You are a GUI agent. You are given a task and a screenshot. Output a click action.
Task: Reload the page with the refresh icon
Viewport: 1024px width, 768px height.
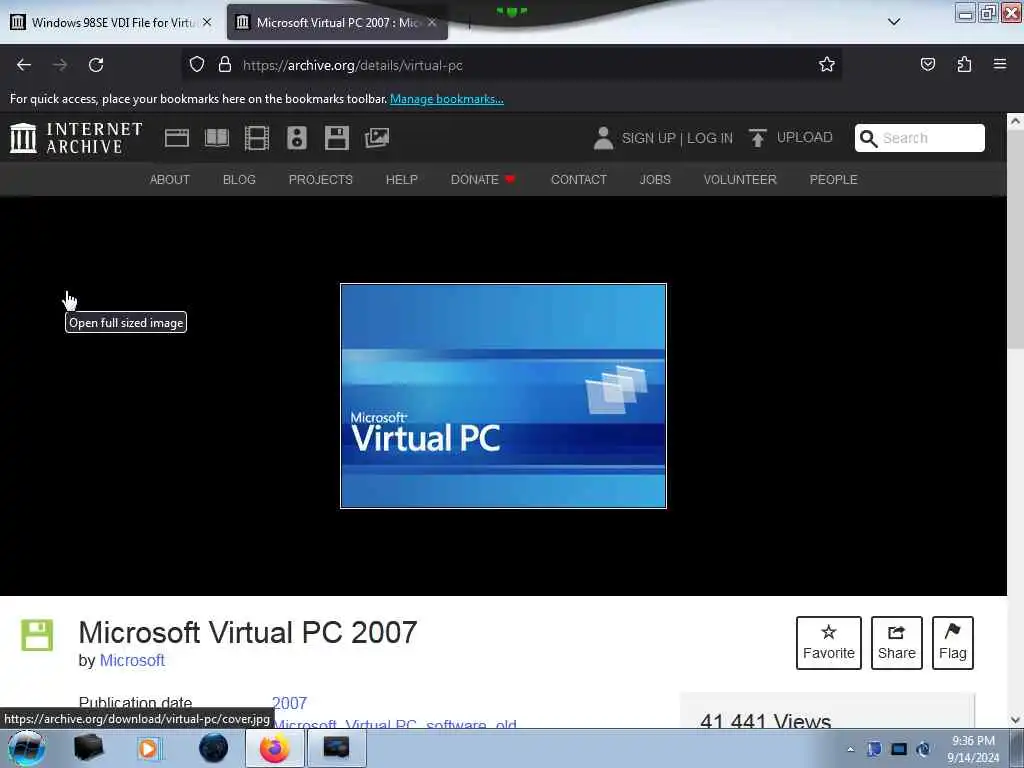pyautogui.click(x=96, y=65)
